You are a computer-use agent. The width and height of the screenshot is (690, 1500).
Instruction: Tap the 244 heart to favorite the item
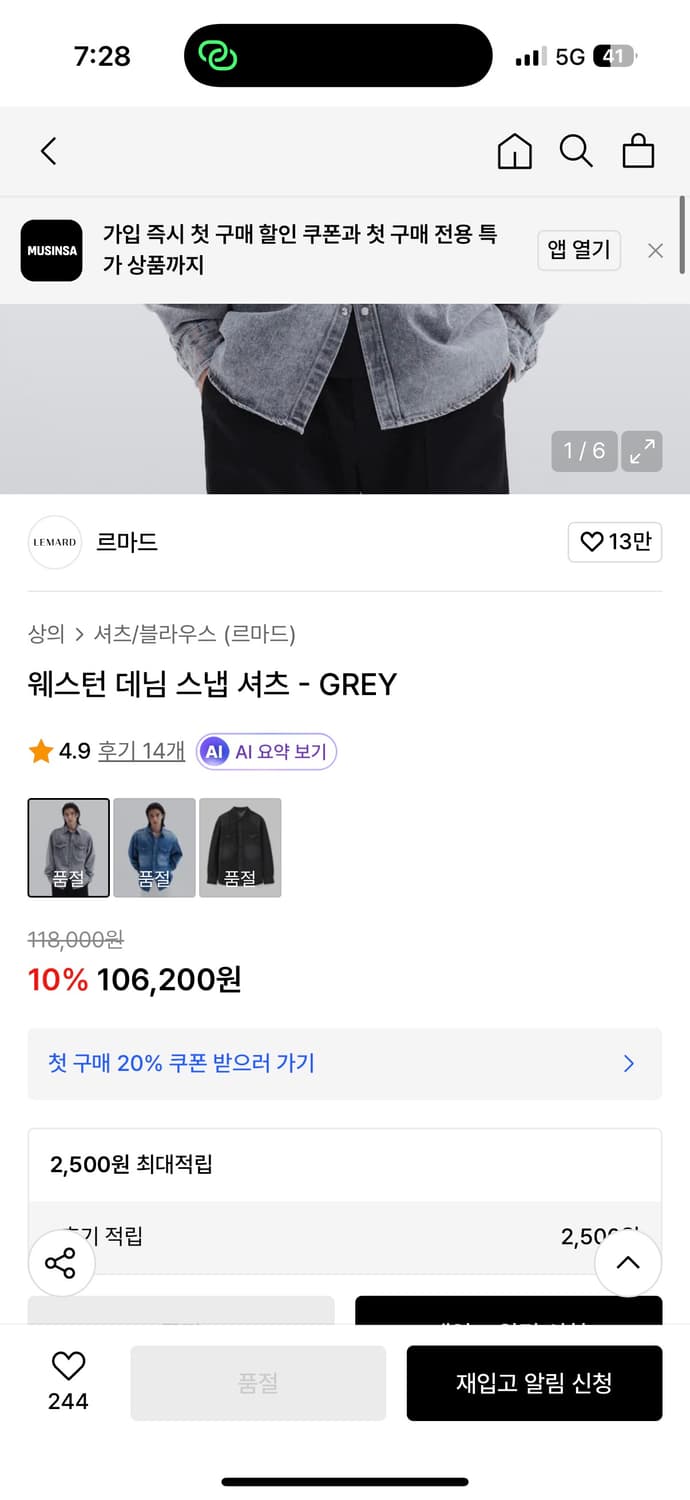click(x=66, y=1381)
